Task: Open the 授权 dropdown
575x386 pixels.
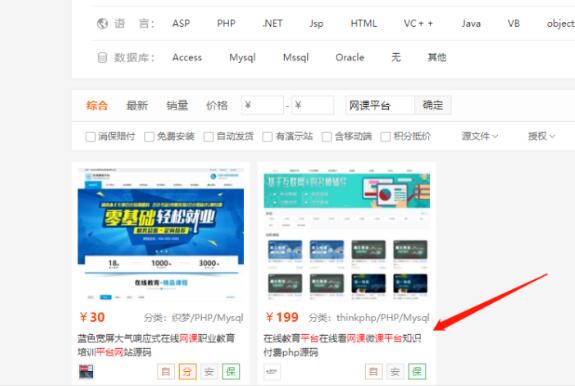Action: coord(542,136)
